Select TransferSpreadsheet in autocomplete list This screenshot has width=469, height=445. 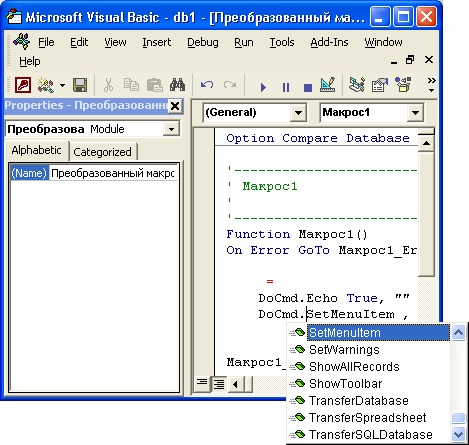368,418
